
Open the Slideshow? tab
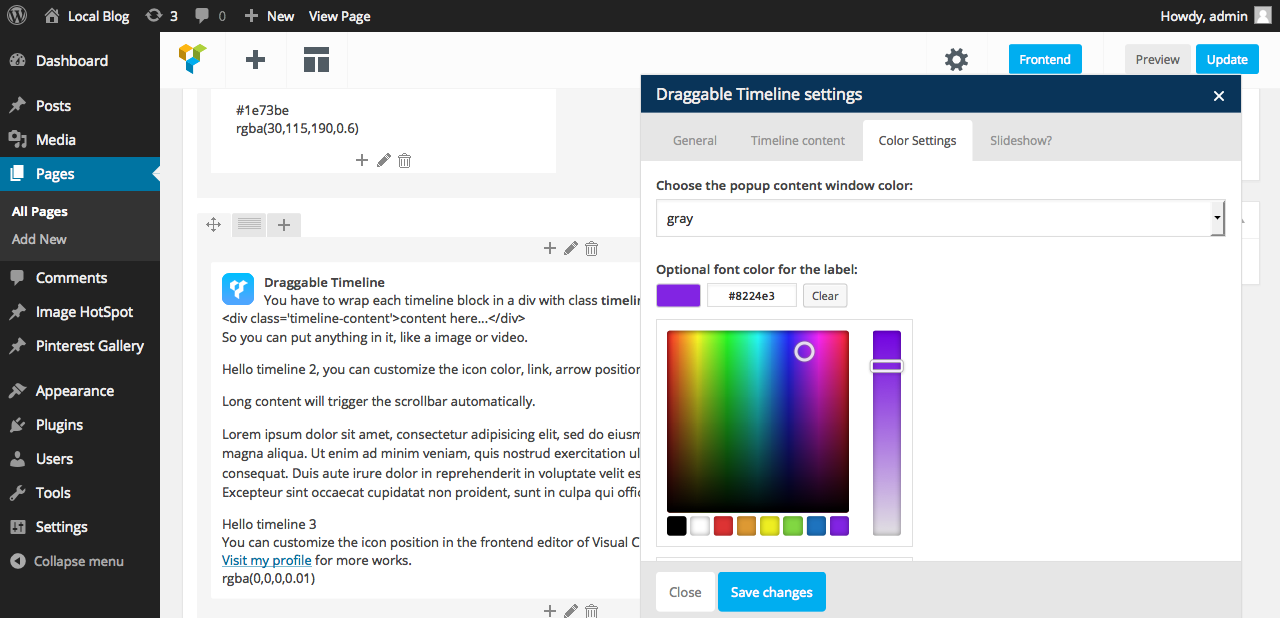tap(1020, 140)
